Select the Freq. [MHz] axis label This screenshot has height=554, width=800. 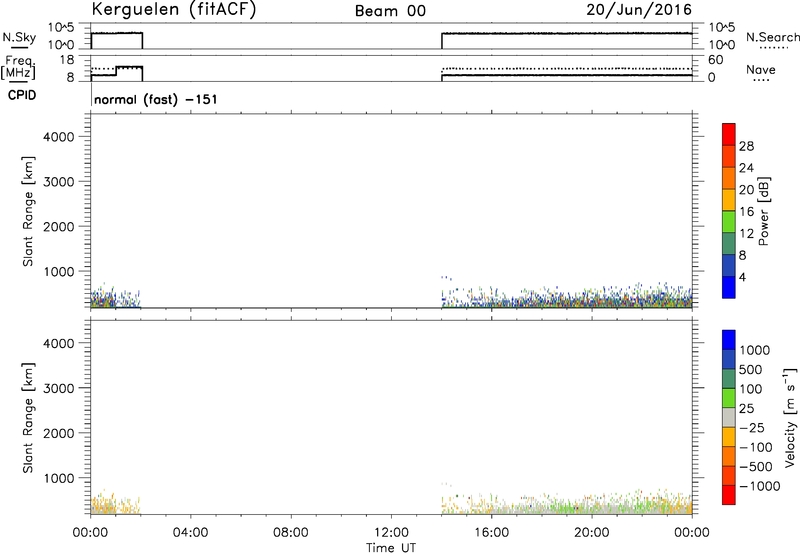(18, 67)
